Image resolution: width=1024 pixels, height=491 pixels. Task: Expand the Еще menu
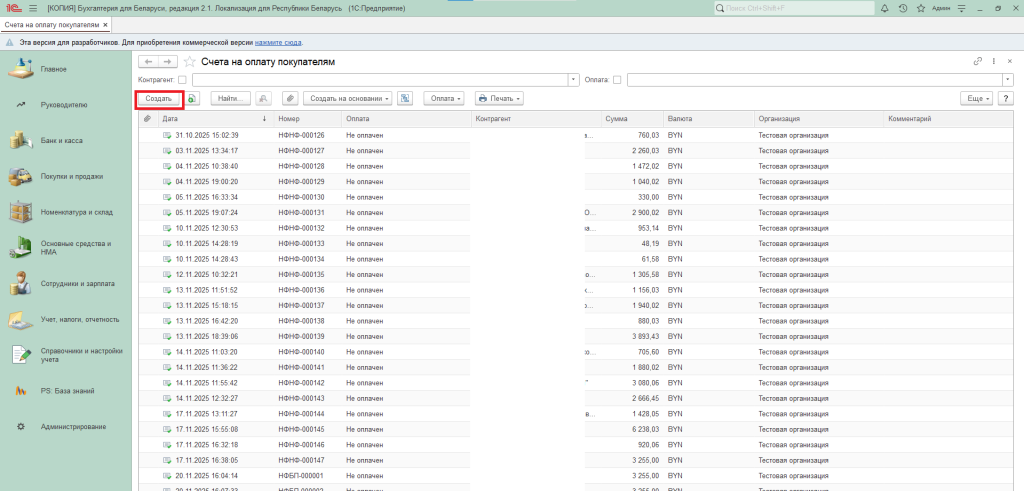[975, 99]
